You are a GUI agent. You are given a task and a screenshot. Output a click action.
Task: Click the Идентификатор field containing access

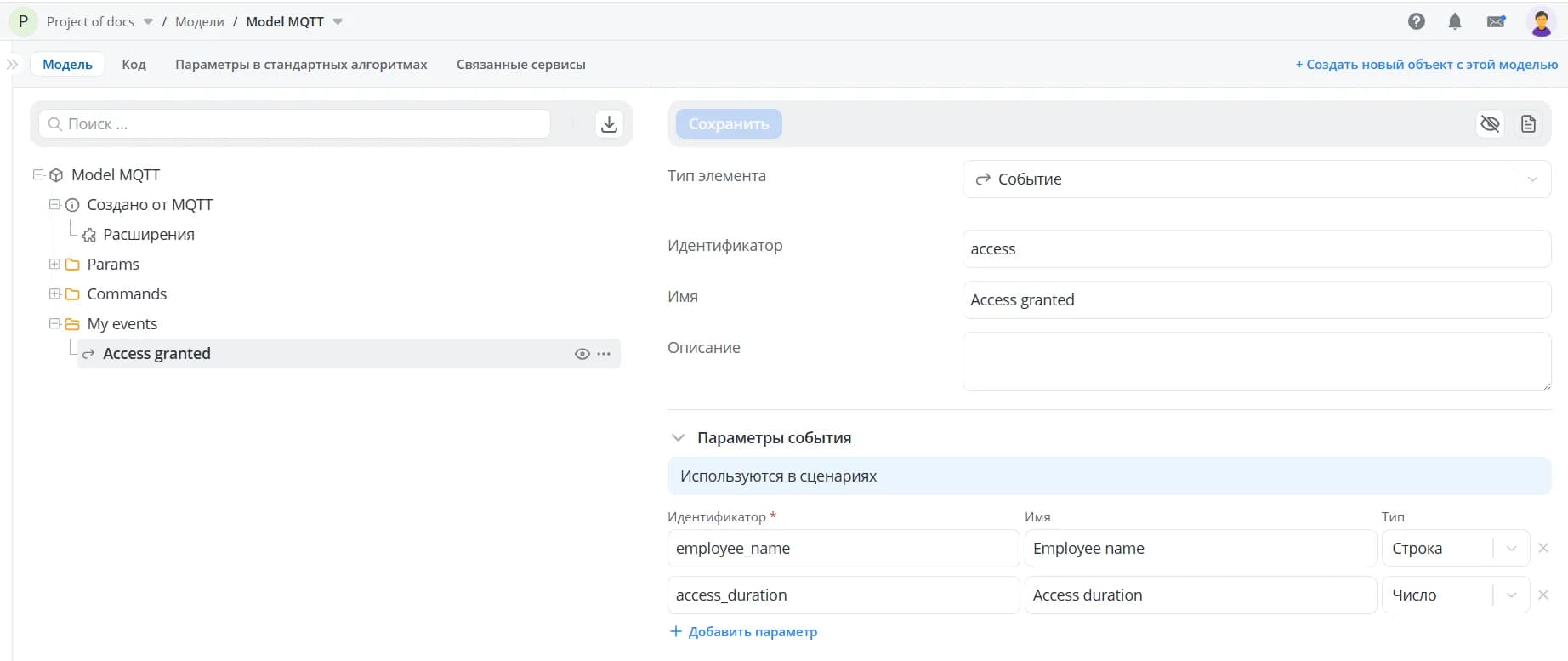pos(1257,249)
